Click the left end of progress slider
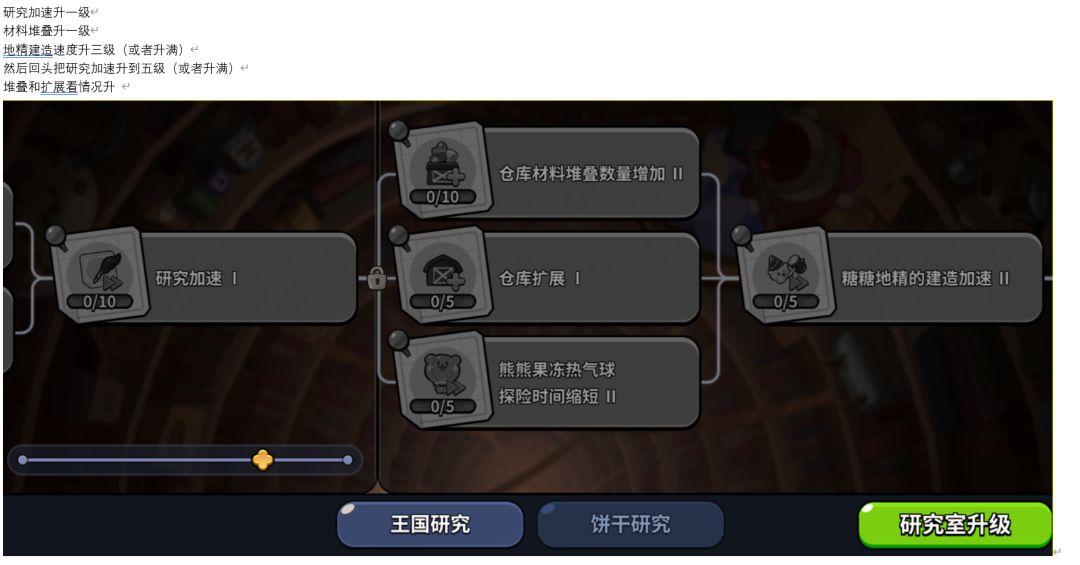The height and width of the screenshot is (565, 1080). [23, 460]
